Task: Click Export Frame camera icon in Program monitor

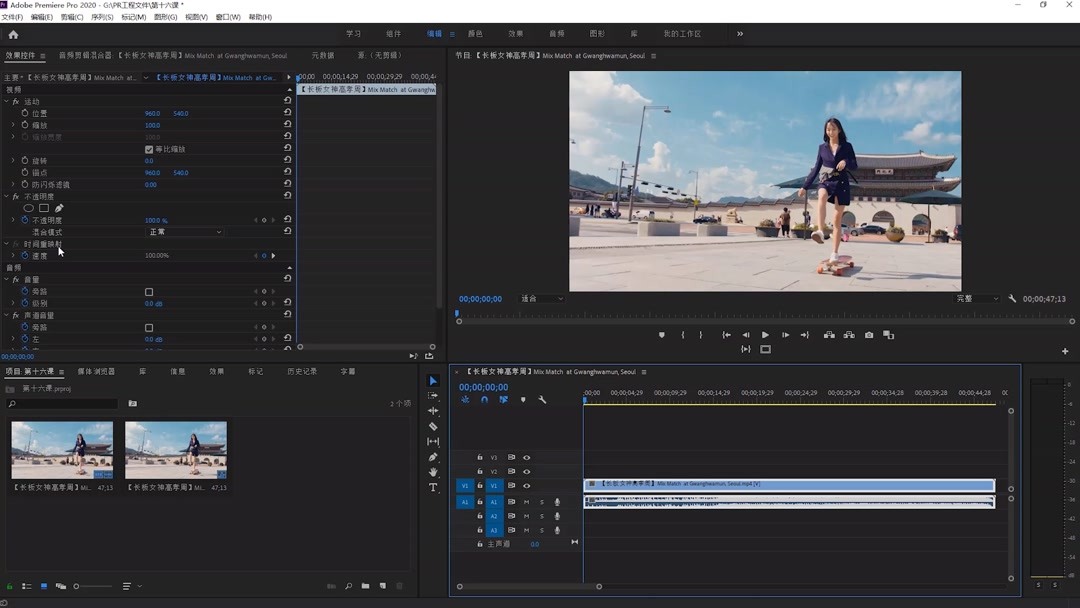Action: click(869, 335)
